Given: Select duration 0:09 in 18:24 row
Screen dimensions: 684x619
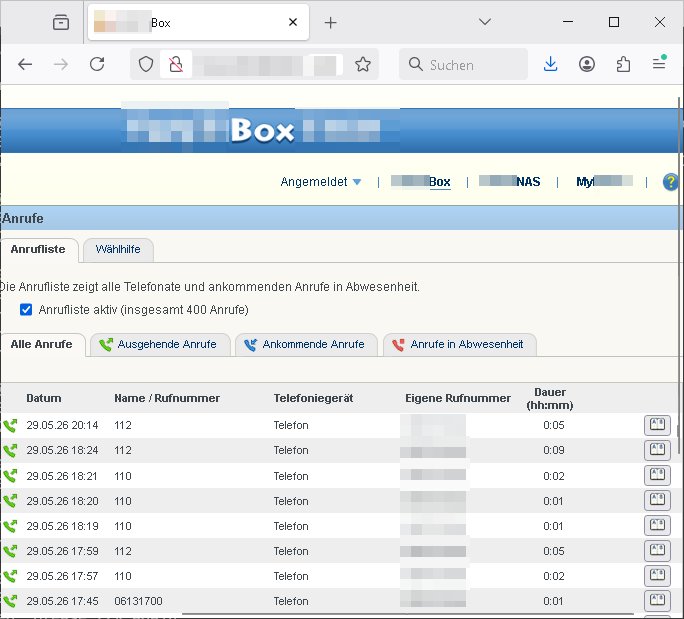Looking at the screenshot, I should click(x=554, y=450).
